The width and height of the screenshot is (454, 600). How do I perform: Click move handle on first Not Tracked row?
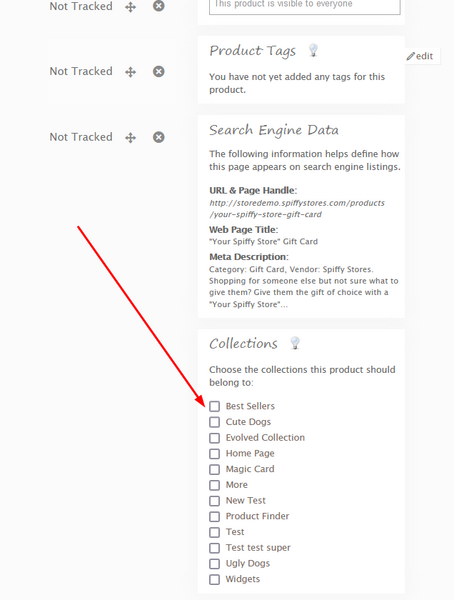point(131,7)
